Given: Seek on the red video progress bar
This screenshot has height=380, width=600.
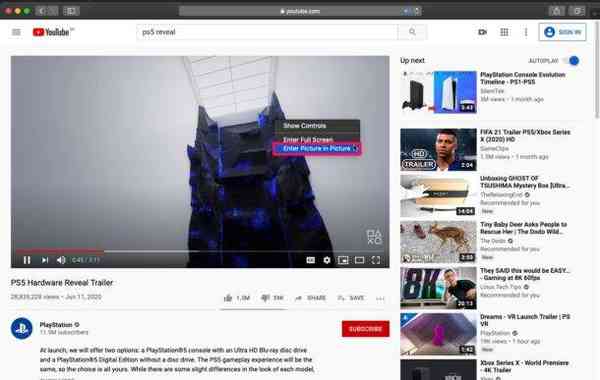Looking at the screenshot, I should 60,251.
